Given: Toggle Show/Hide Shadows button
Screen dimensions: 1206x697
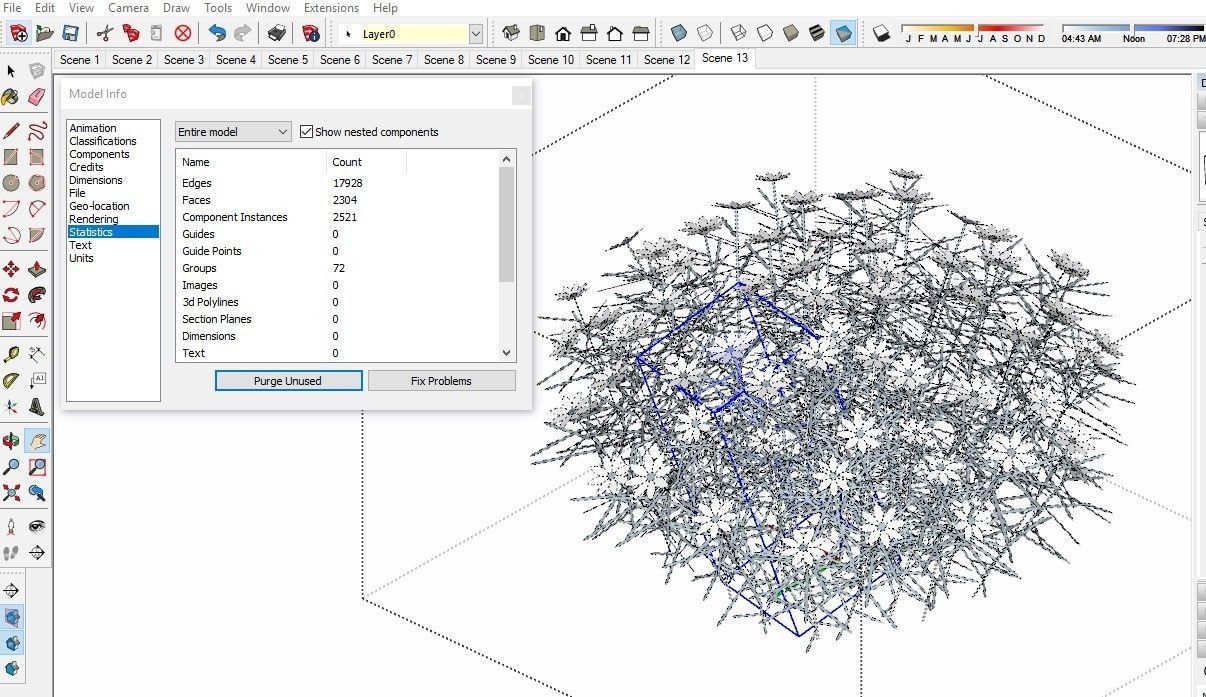Looking at the screenshot, I should (x=881, y=33).
